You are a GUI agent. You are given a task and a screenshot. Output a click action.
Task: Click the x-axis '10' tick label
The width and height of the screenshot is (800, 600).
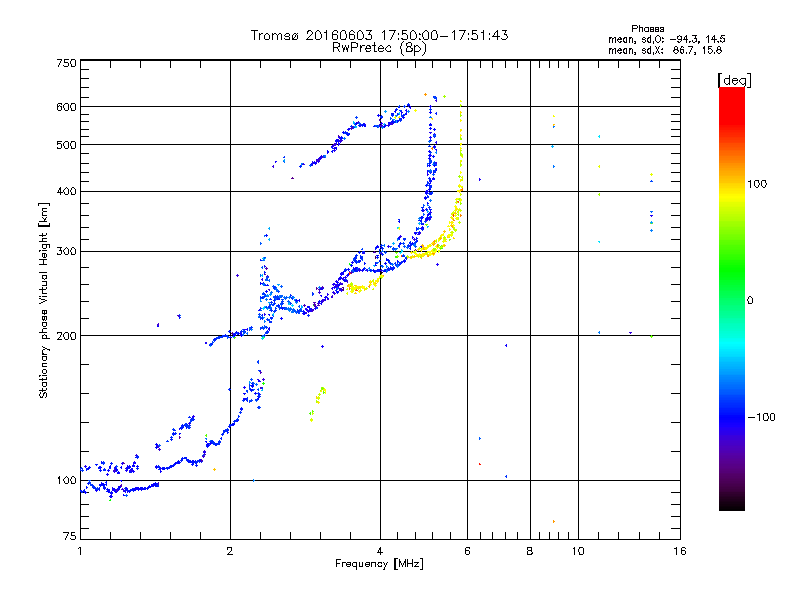click(x=578, y=551)
